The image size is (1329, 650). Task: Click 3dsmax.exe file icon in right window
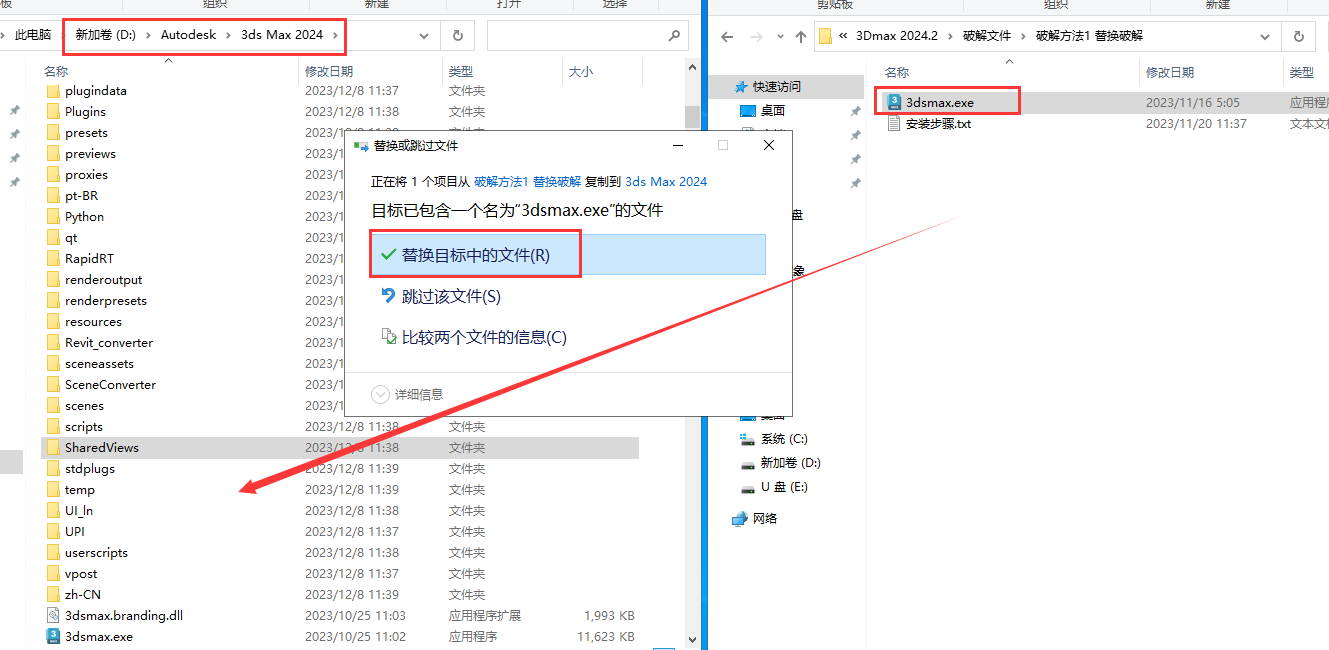tap(895, 102)
